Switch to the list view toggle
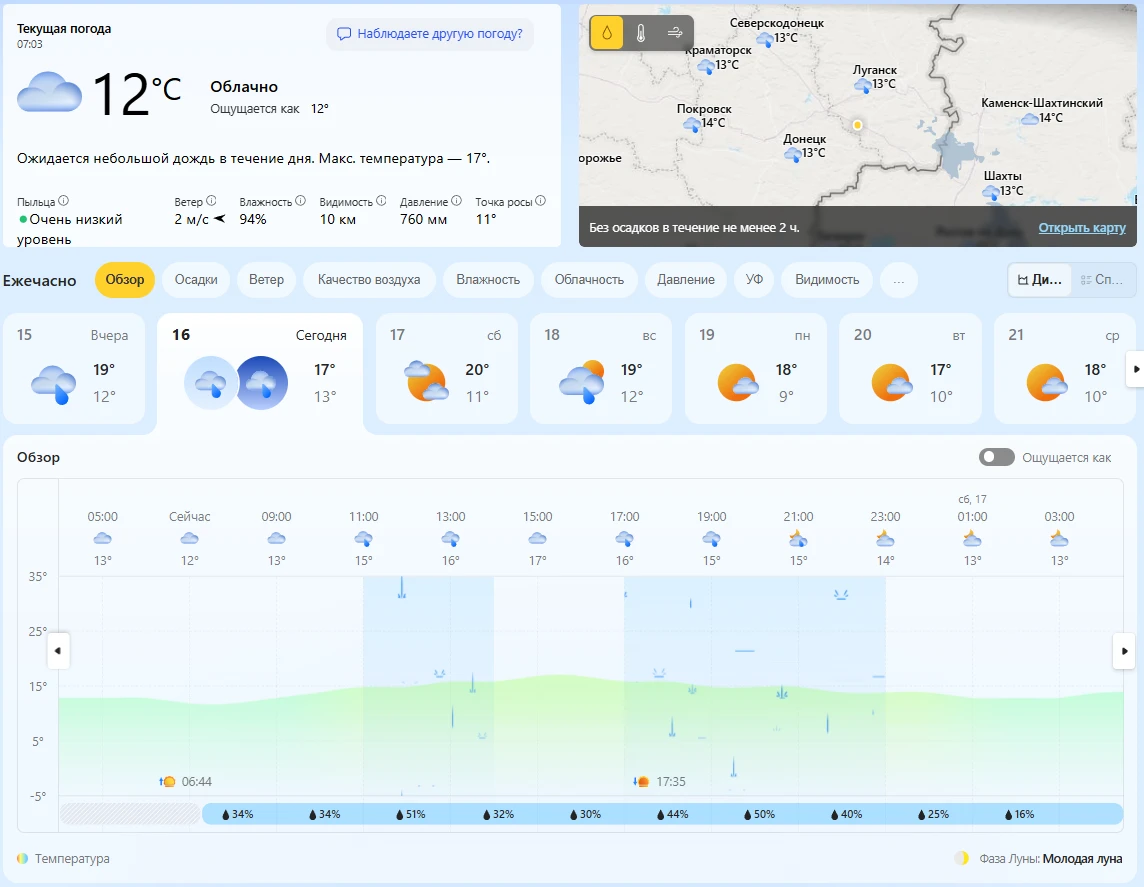 click(x=1102, y=280)
